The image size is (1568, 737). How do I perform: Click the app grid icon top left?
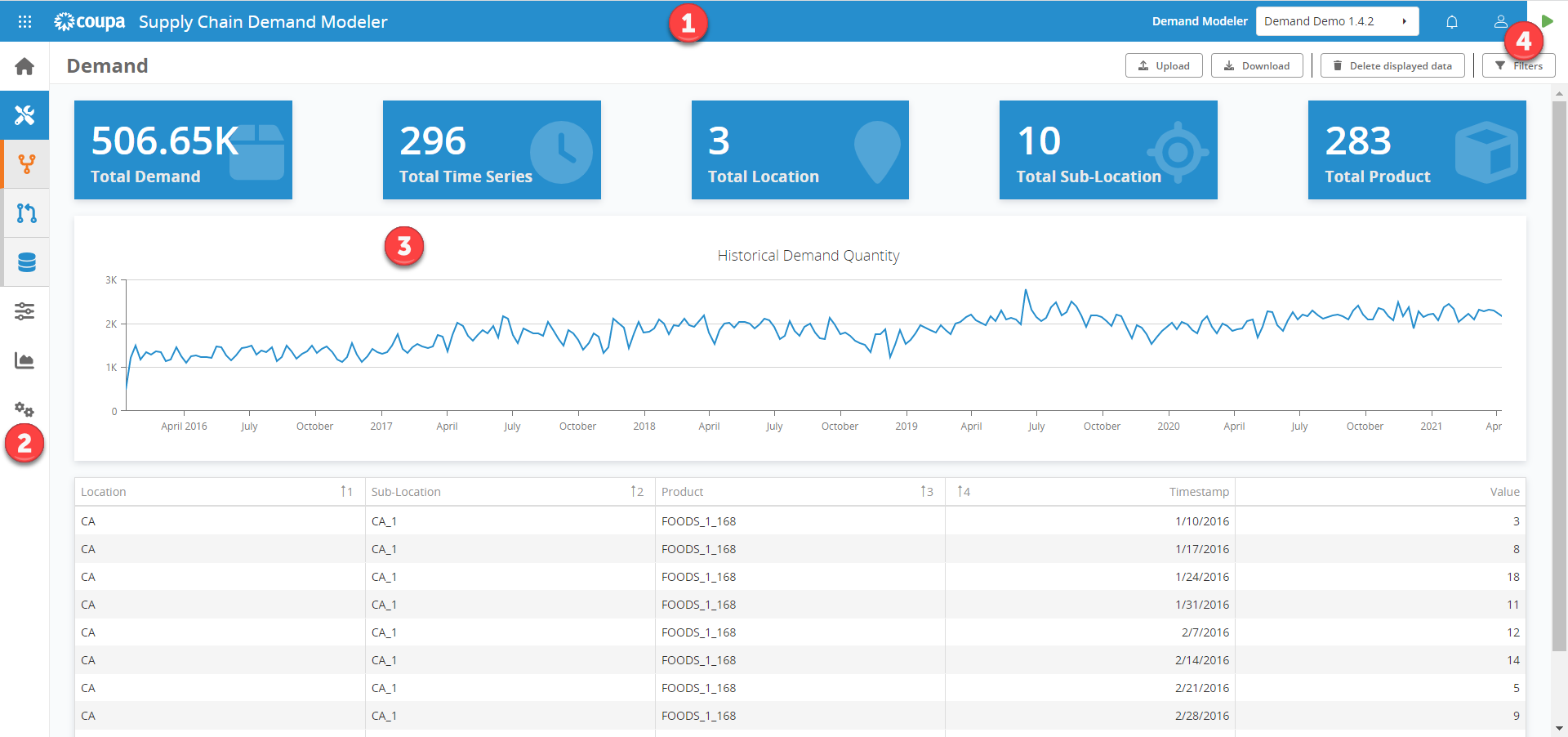point(24,21)
